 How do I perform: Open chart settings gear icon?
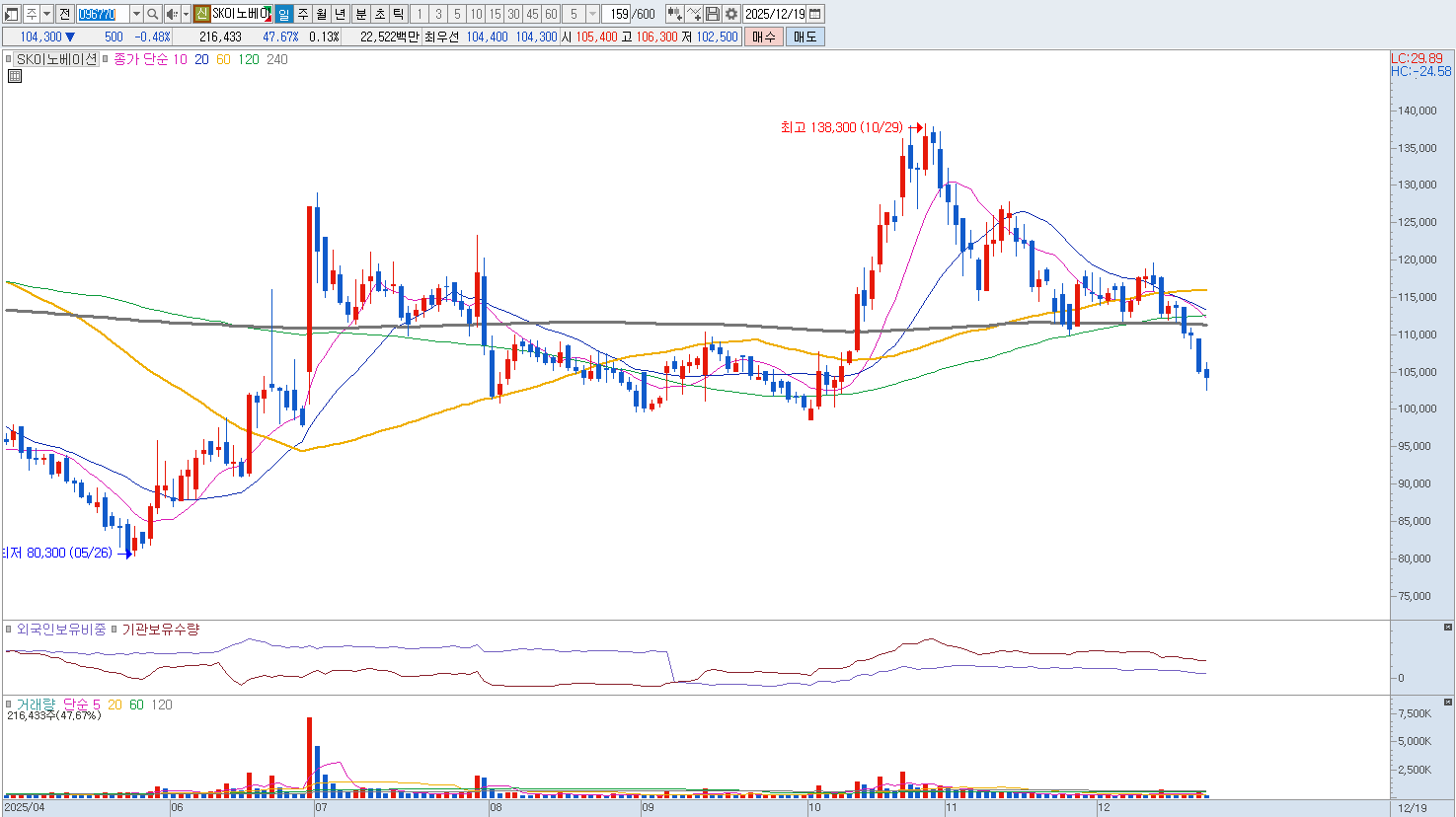point(731,14)
